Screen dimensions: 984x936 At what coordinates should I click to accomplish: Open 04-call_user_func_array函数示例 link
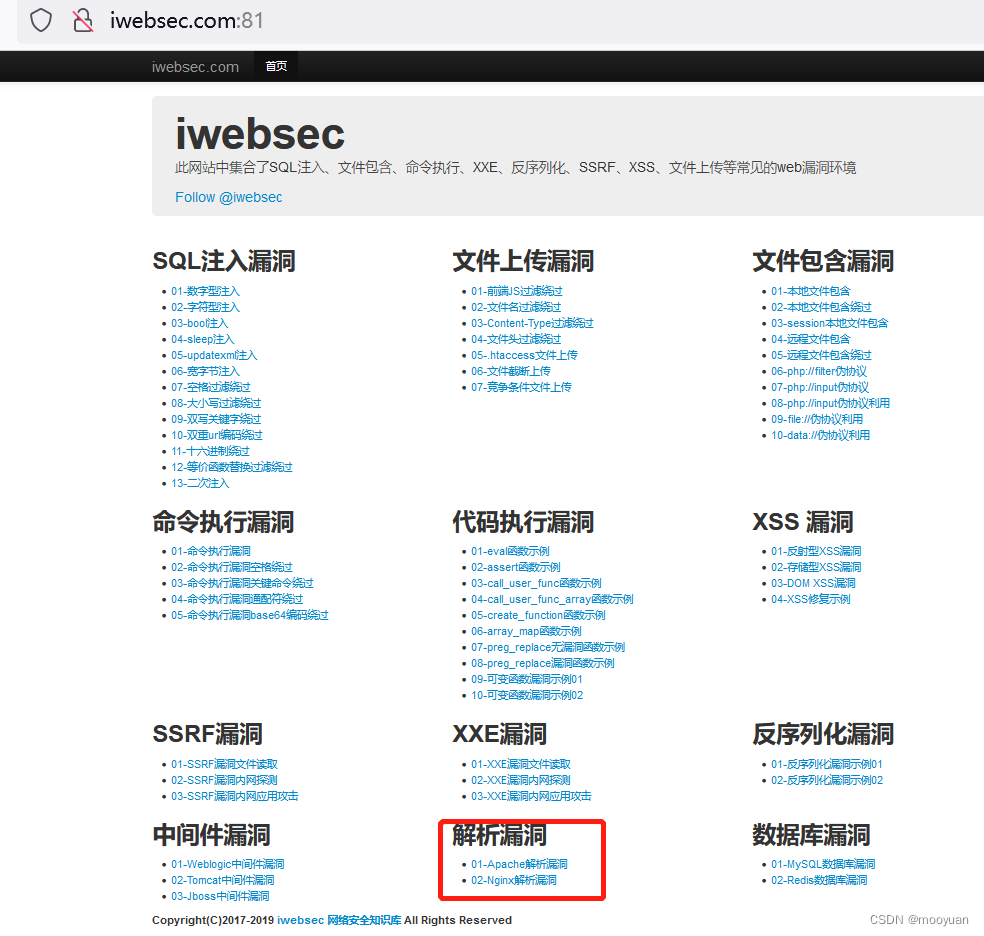tap(552, 599)
